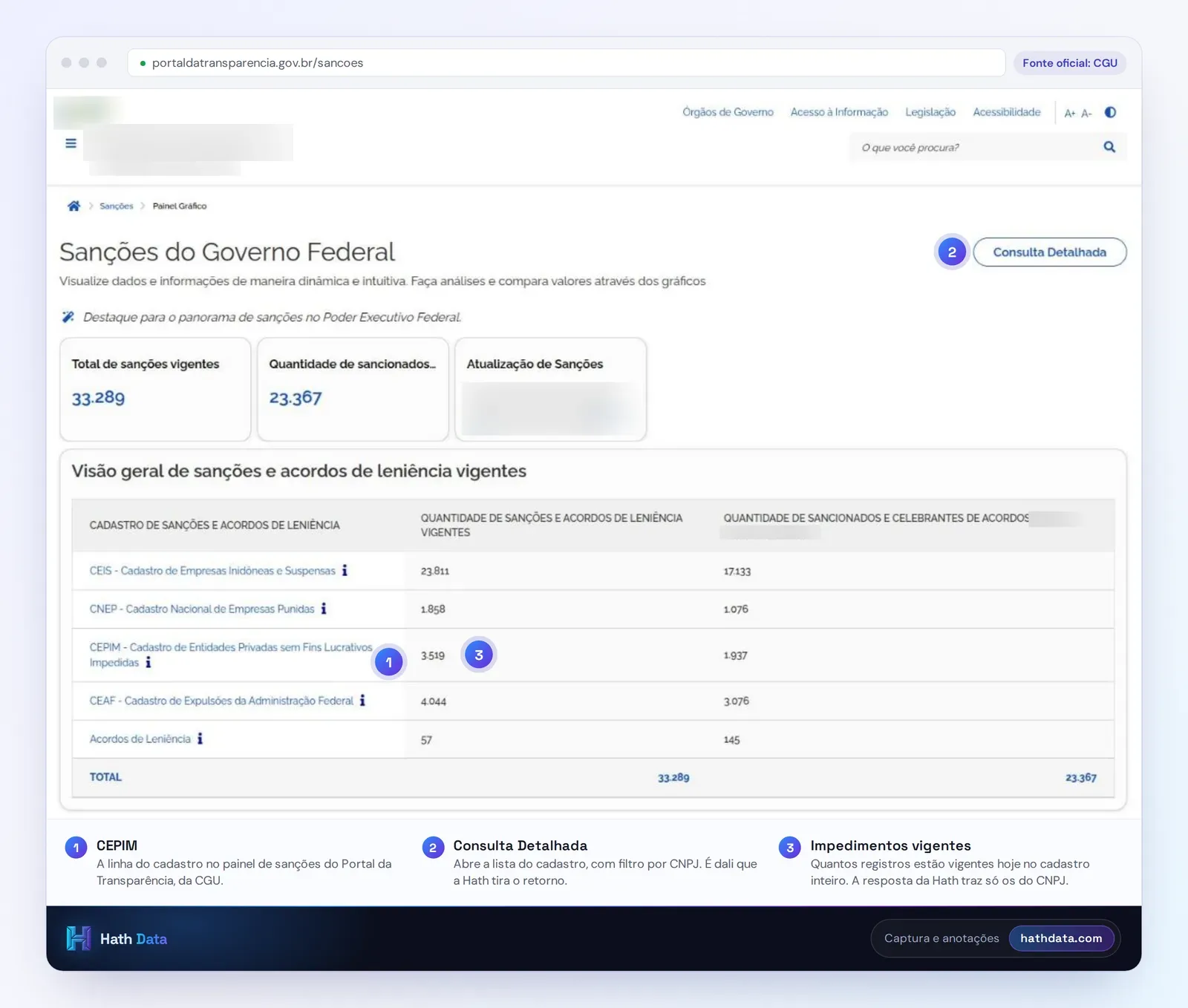Open info icon for CNEP row
The height and width of the screenshot is (1008, 1188).
[x=324, y=609]
